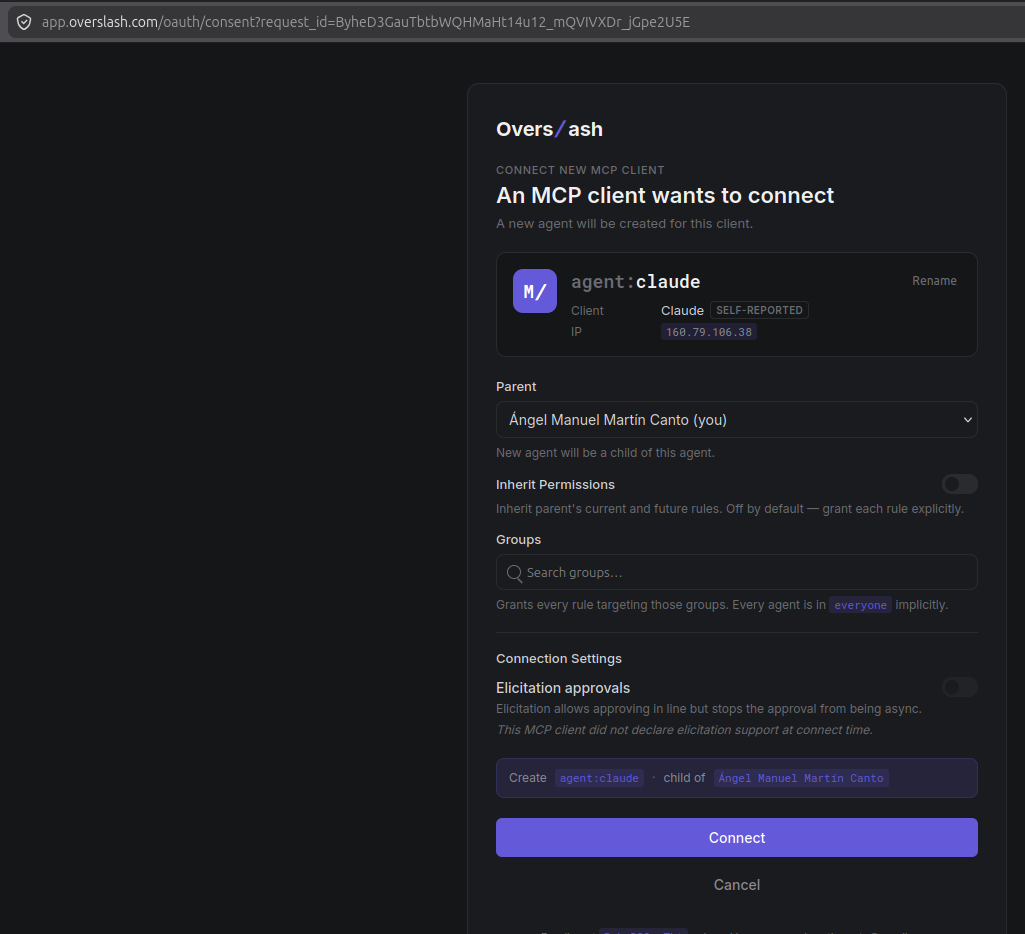This screenshot has height=934, width=1025.
Task: Click the Connect button
Action: click(737, 837)
